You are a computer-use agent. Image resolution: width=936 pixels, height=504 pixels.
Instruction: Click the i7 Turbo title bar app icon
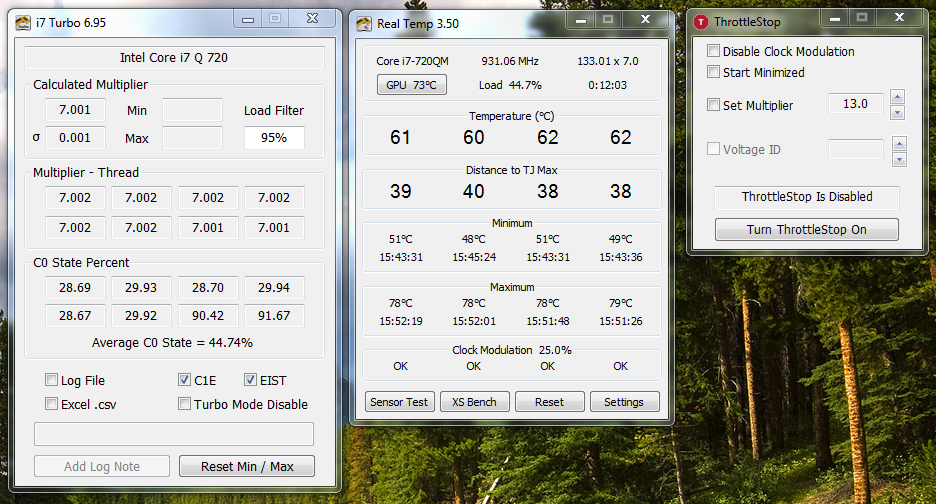pyautogui.click(x=23, y=23)
